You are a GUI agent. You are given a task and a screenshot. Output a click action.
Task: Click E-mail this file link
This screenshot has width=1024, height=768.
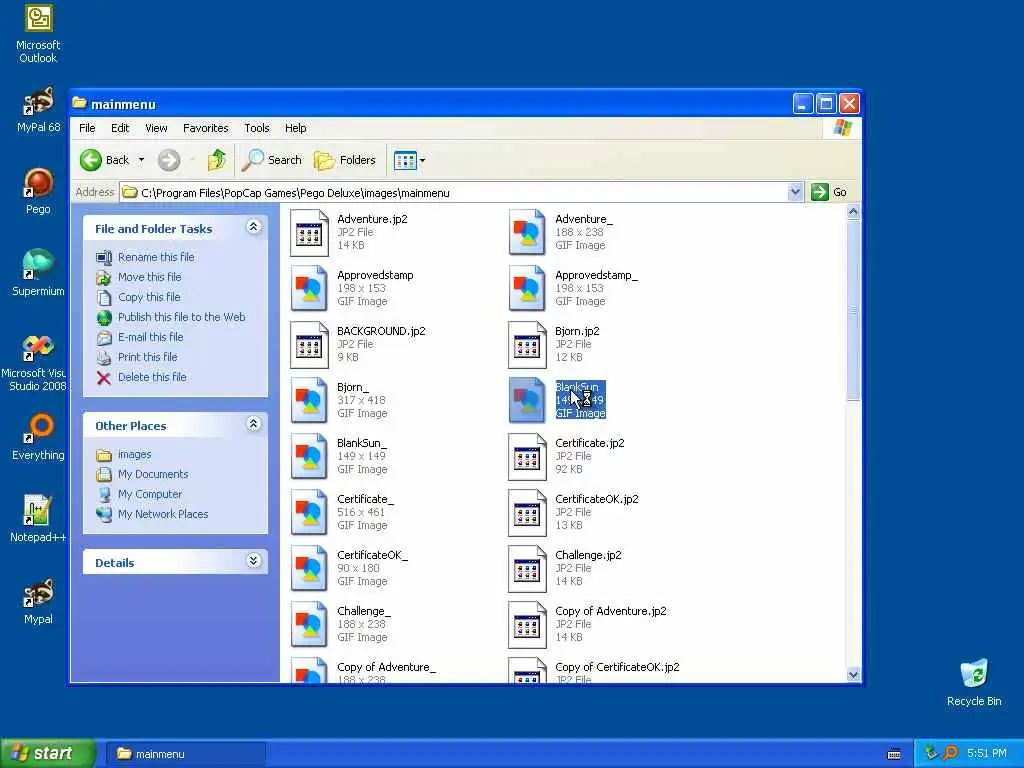click(x=150, y=337)
